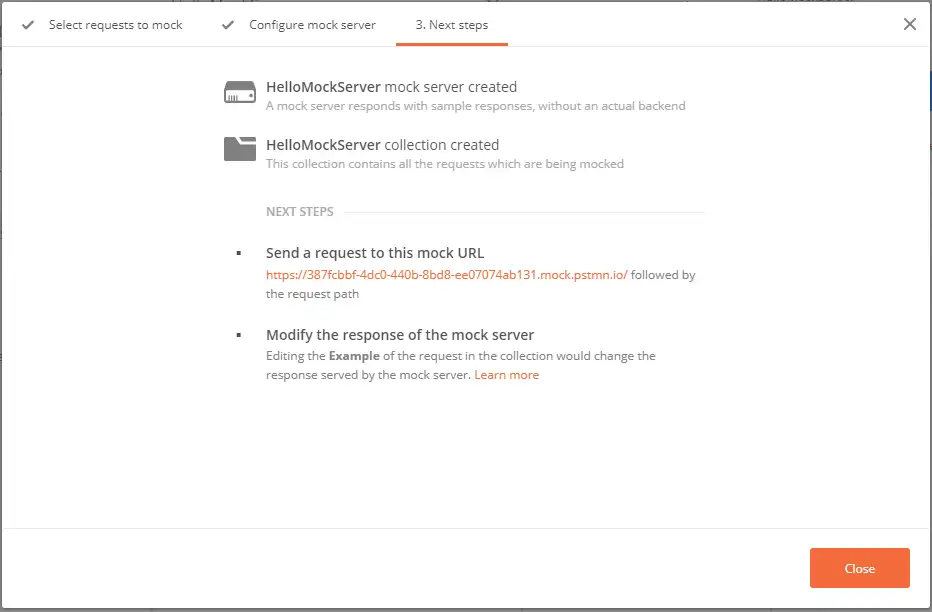Click checkmark beside Select requests to mock

point(28,25)
